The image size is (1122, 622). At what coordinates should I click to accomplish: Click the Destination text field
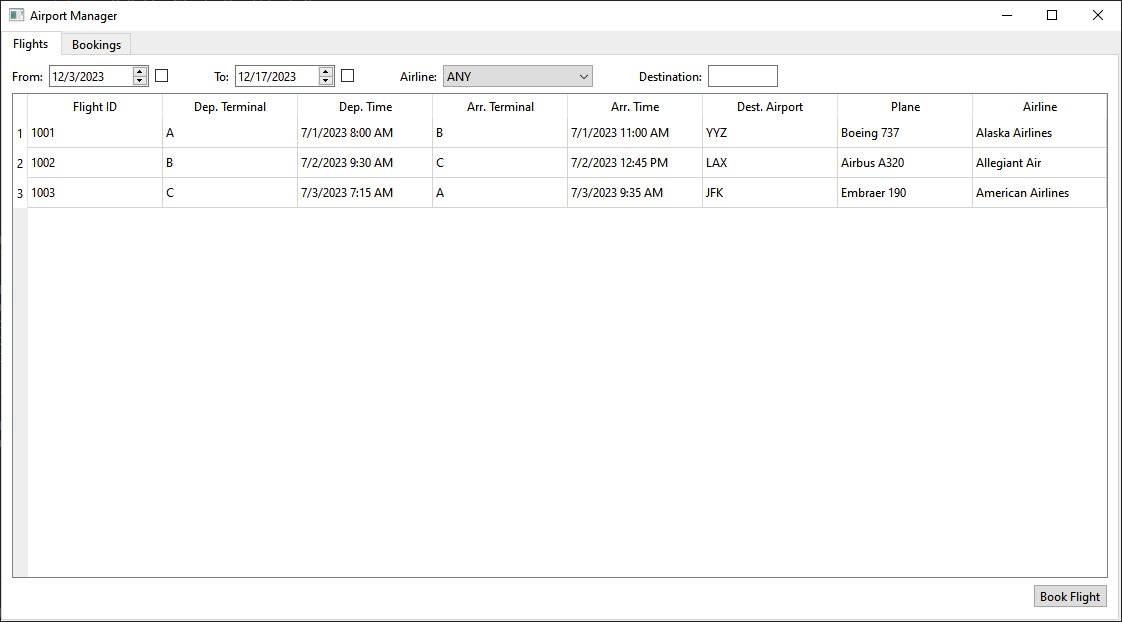743,77
